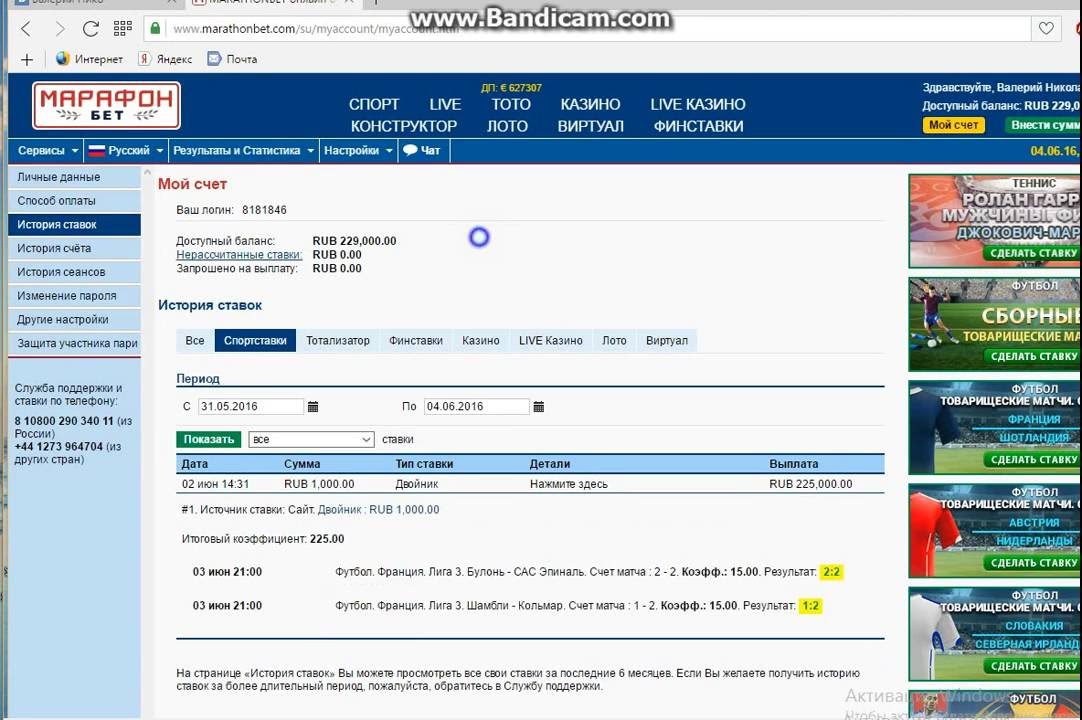Image resolution: width=1082 pixels, height=720 pixels.
Task: Click the browser back arrow
Action: click(x=26, y=29)
